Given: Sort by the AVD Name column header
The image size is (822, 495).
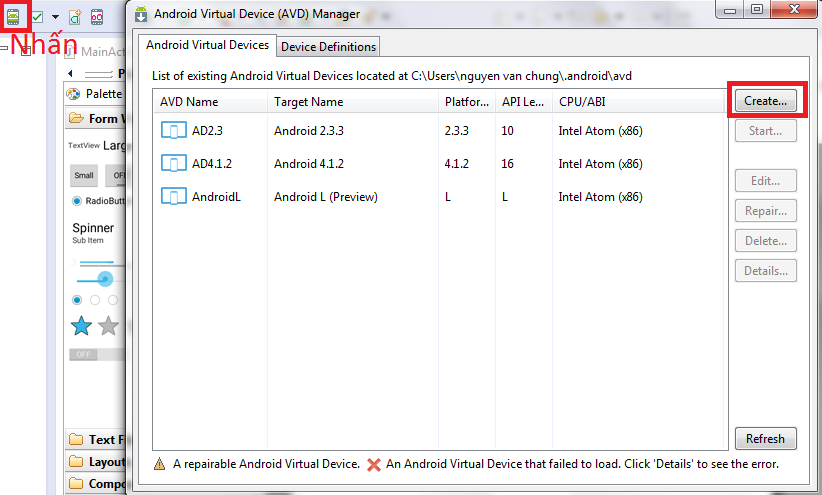Looking at the screenshot, I should pos(210,102).
